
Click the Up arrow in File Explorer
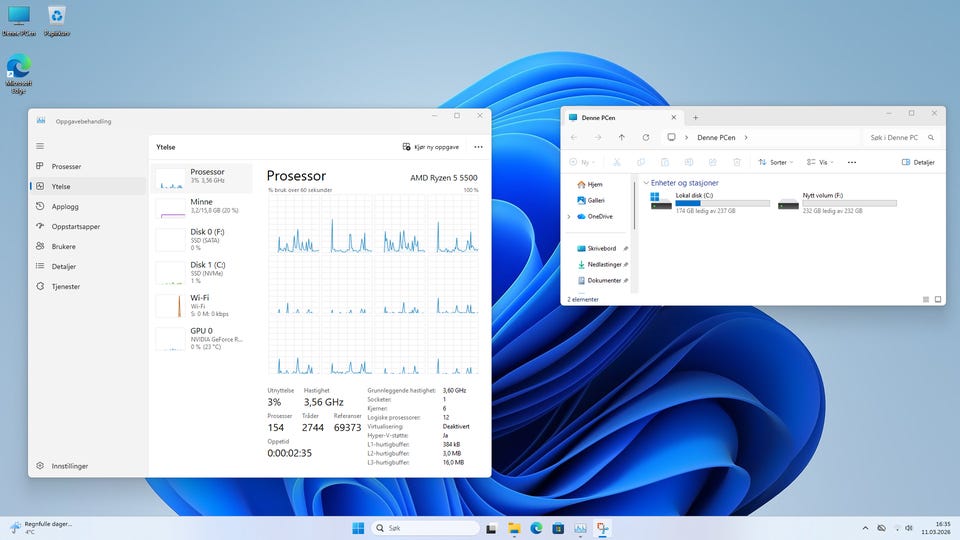pos(622,137)
